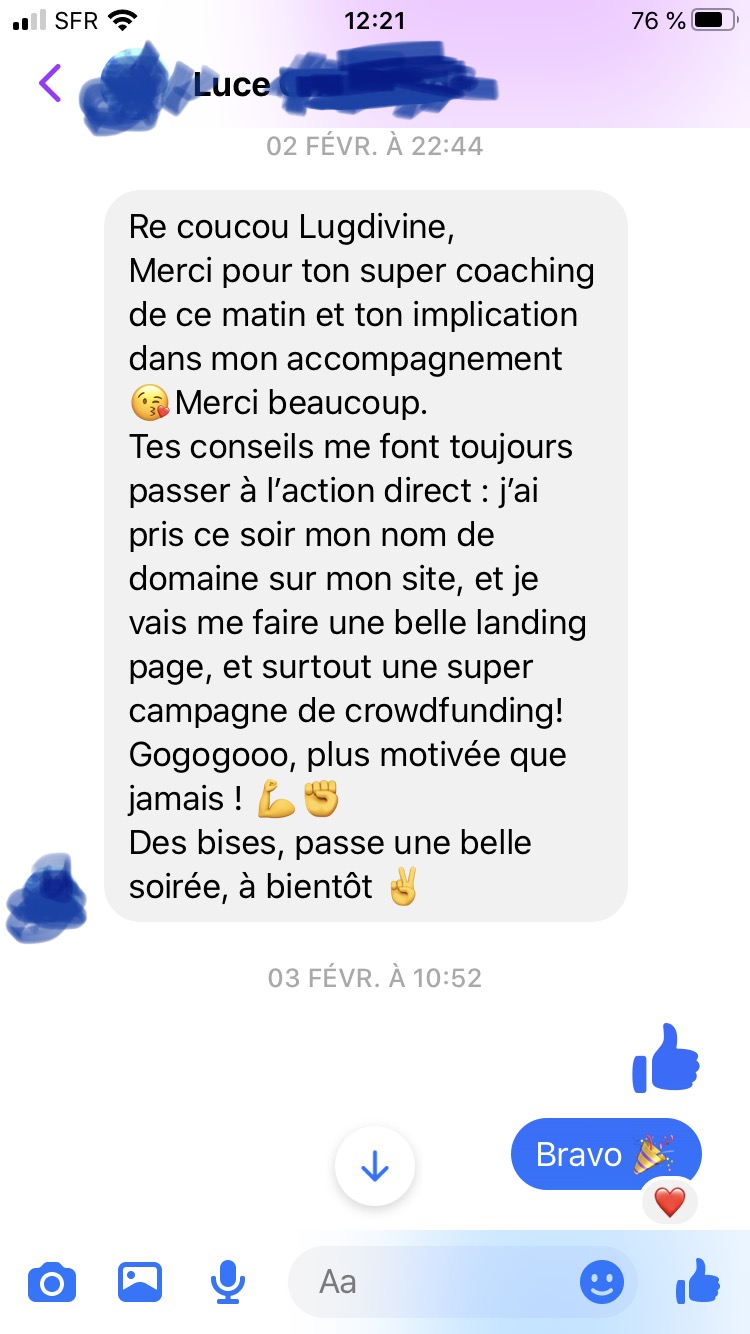Tap the large blue thumbs-up message

666,1058
